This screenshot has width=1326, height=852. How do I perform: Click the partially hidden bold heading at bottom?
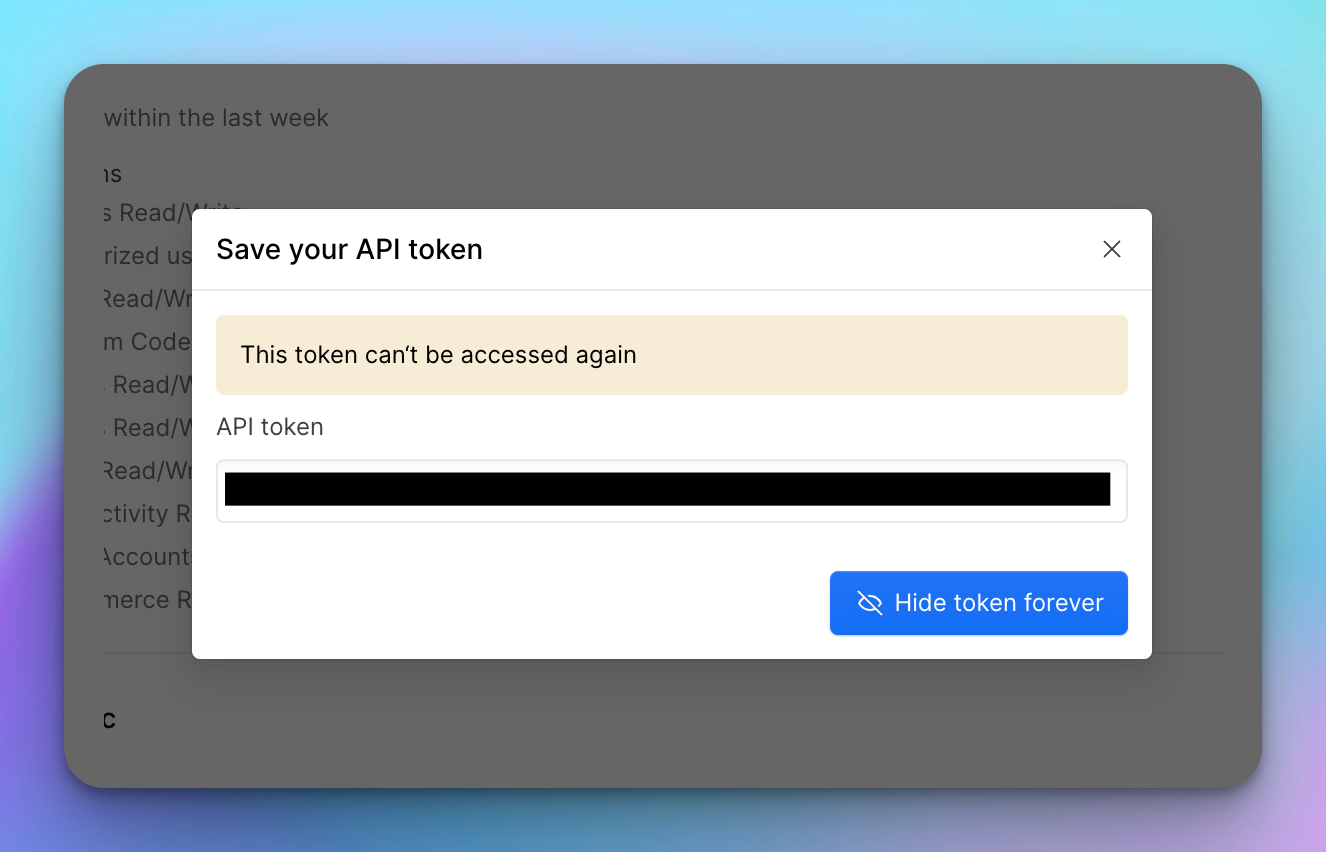pos(110,720)
